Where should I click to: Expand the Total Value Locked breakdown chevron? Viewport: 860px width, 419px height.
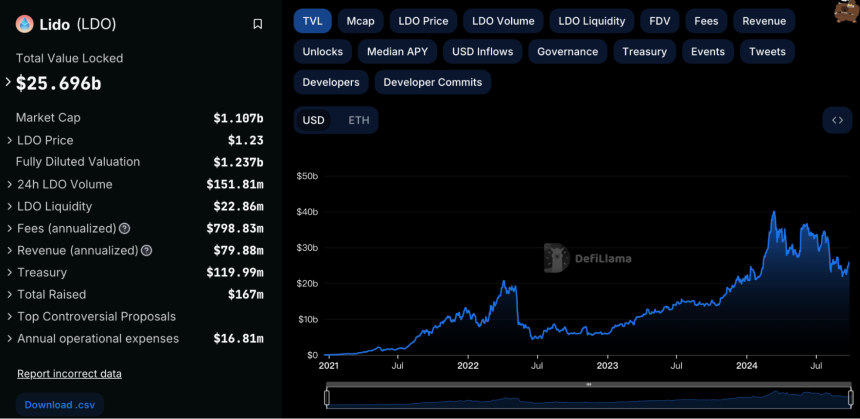(x=8, y=82)
